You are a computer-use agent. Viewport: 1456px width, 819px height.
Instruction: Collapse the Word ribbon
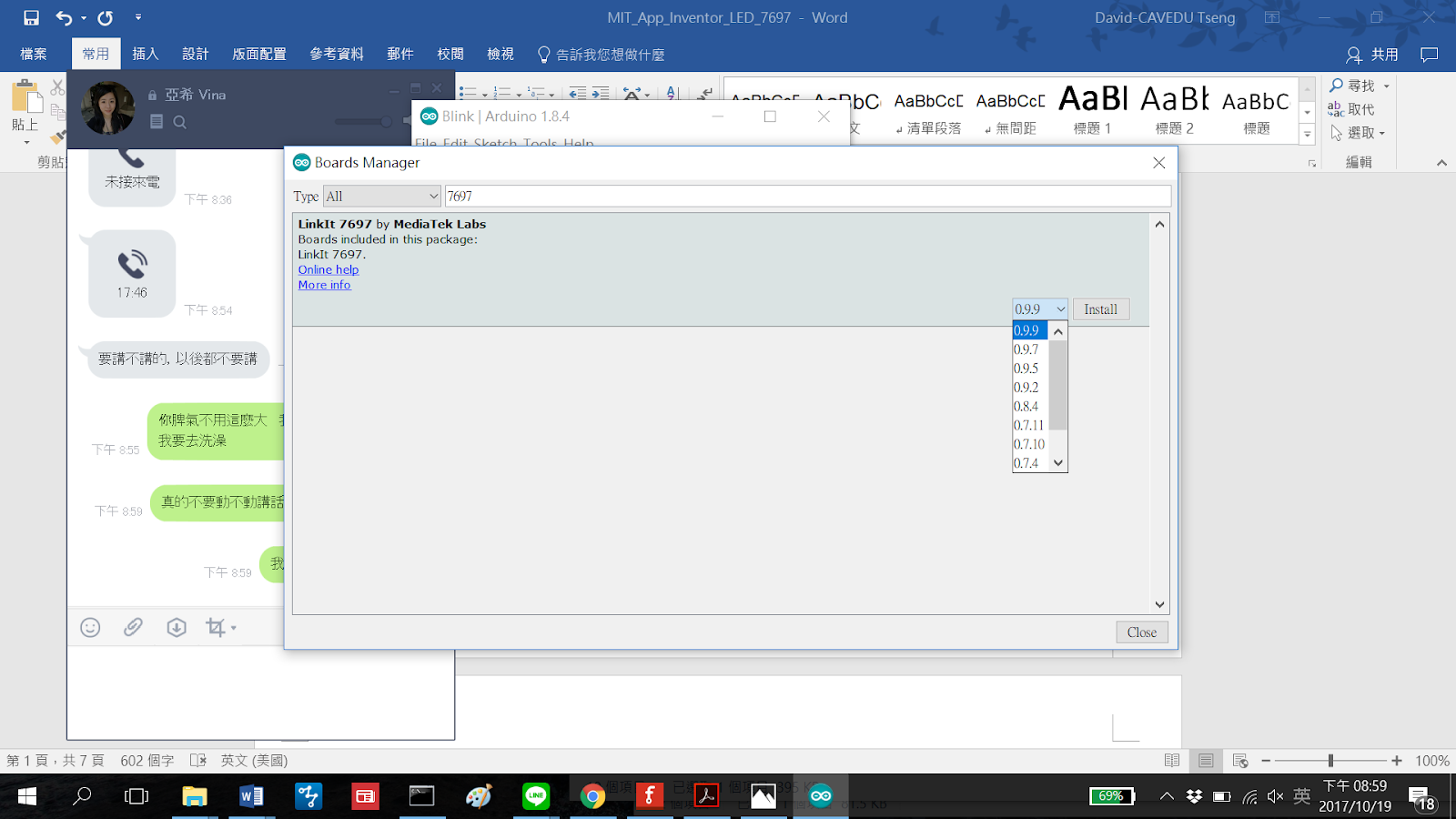[x=1441, y=162]
